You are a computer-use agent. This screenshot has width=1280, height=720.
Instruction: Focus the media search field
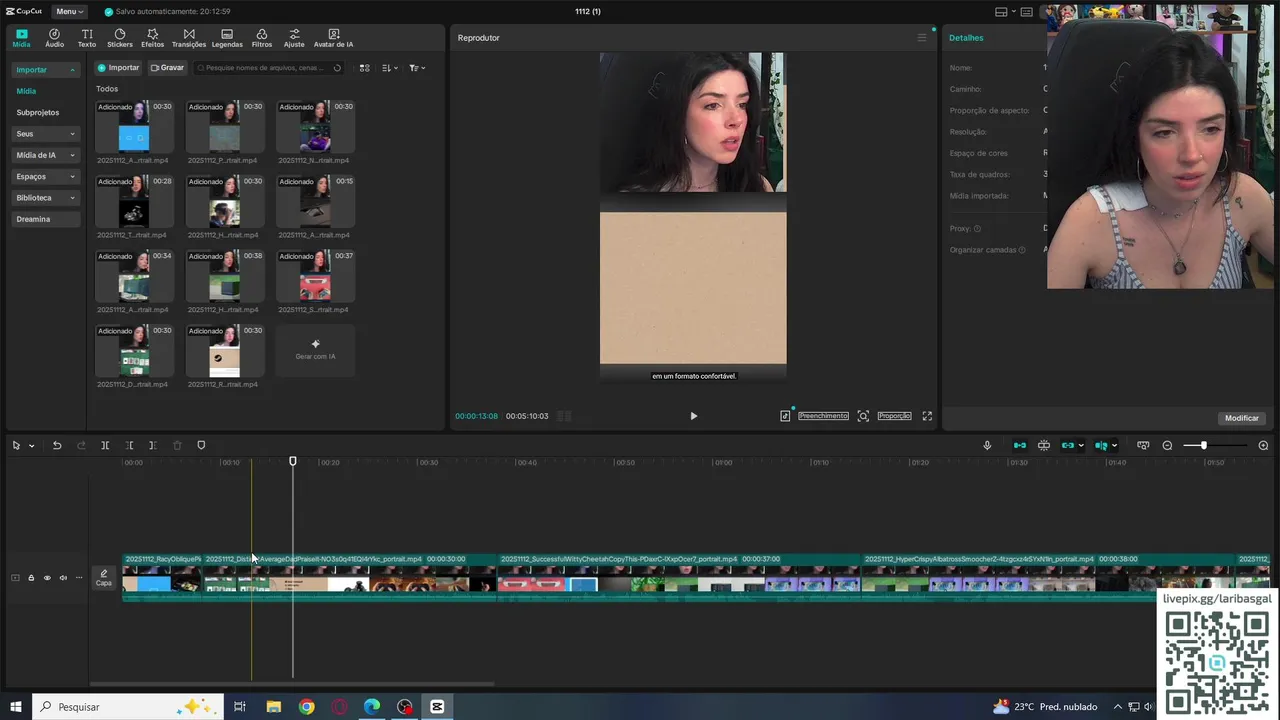tap(269, 68)
